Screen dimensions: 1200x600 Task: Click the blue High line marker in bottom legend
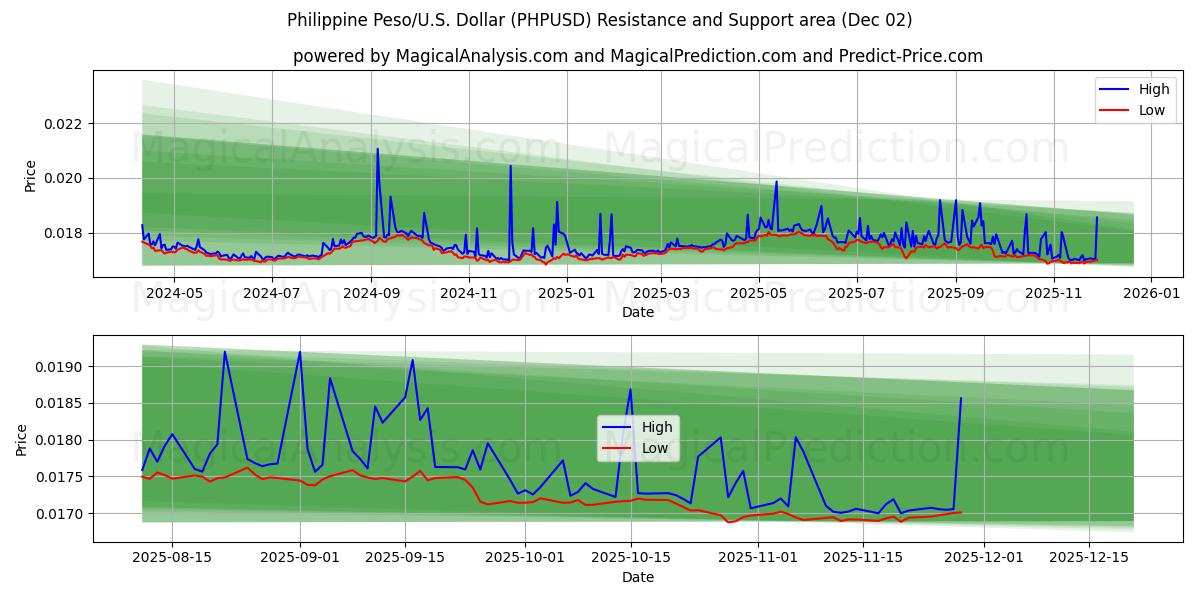(616, 427)
